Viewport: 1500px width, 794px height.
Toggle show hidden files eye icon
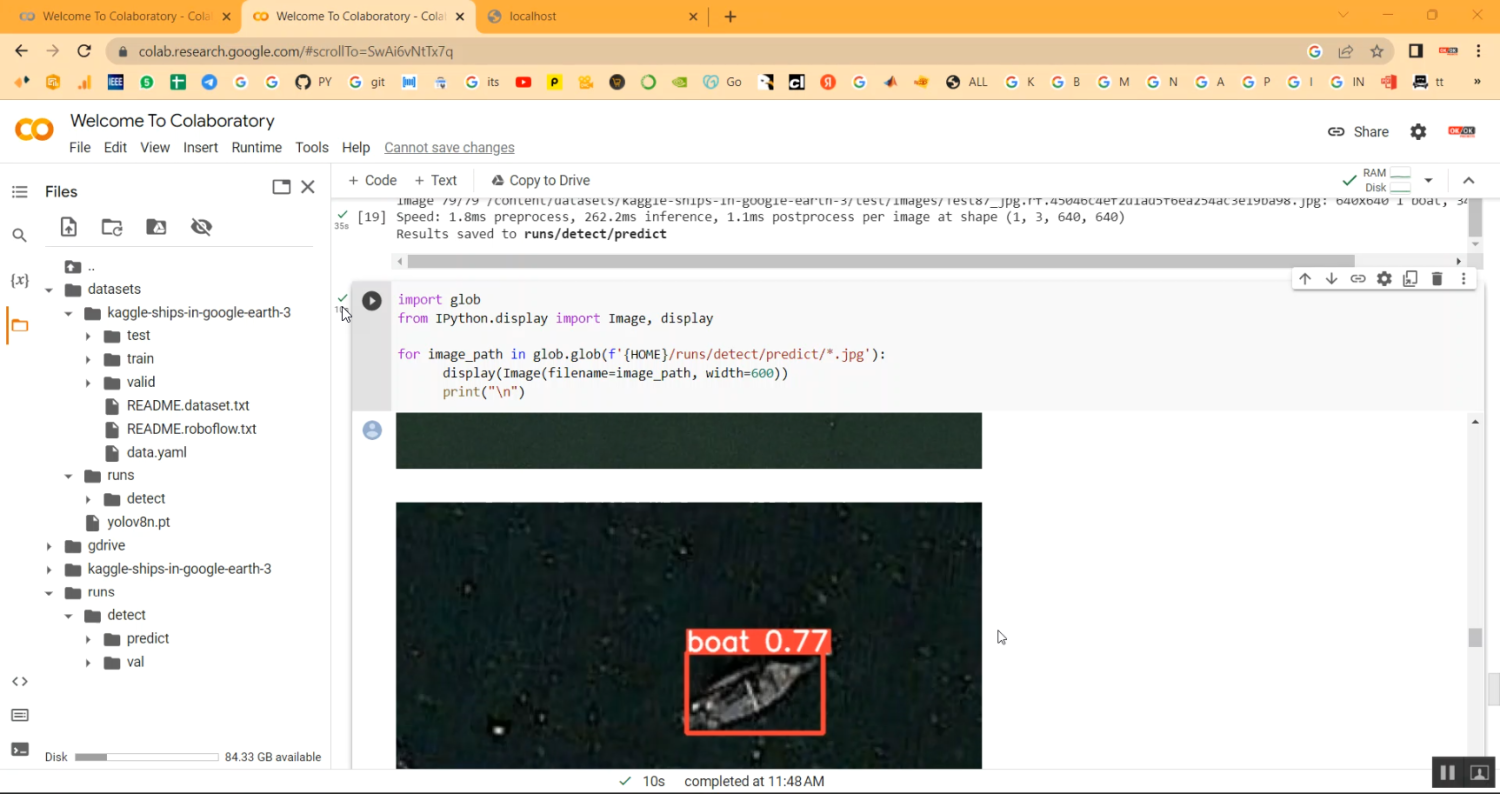(x=201, y=227)
